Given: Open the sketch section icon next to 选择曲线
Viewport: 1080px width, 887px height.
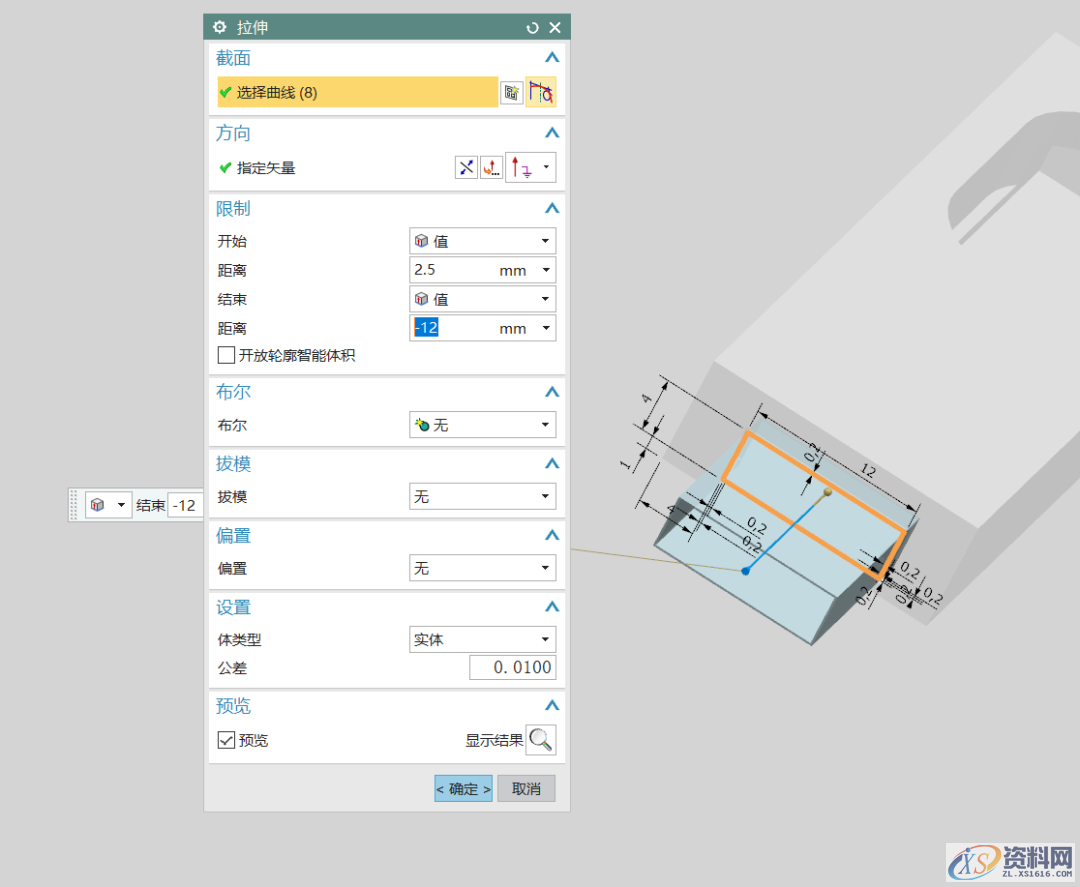Looking at the screenshot, I should 511,92.
